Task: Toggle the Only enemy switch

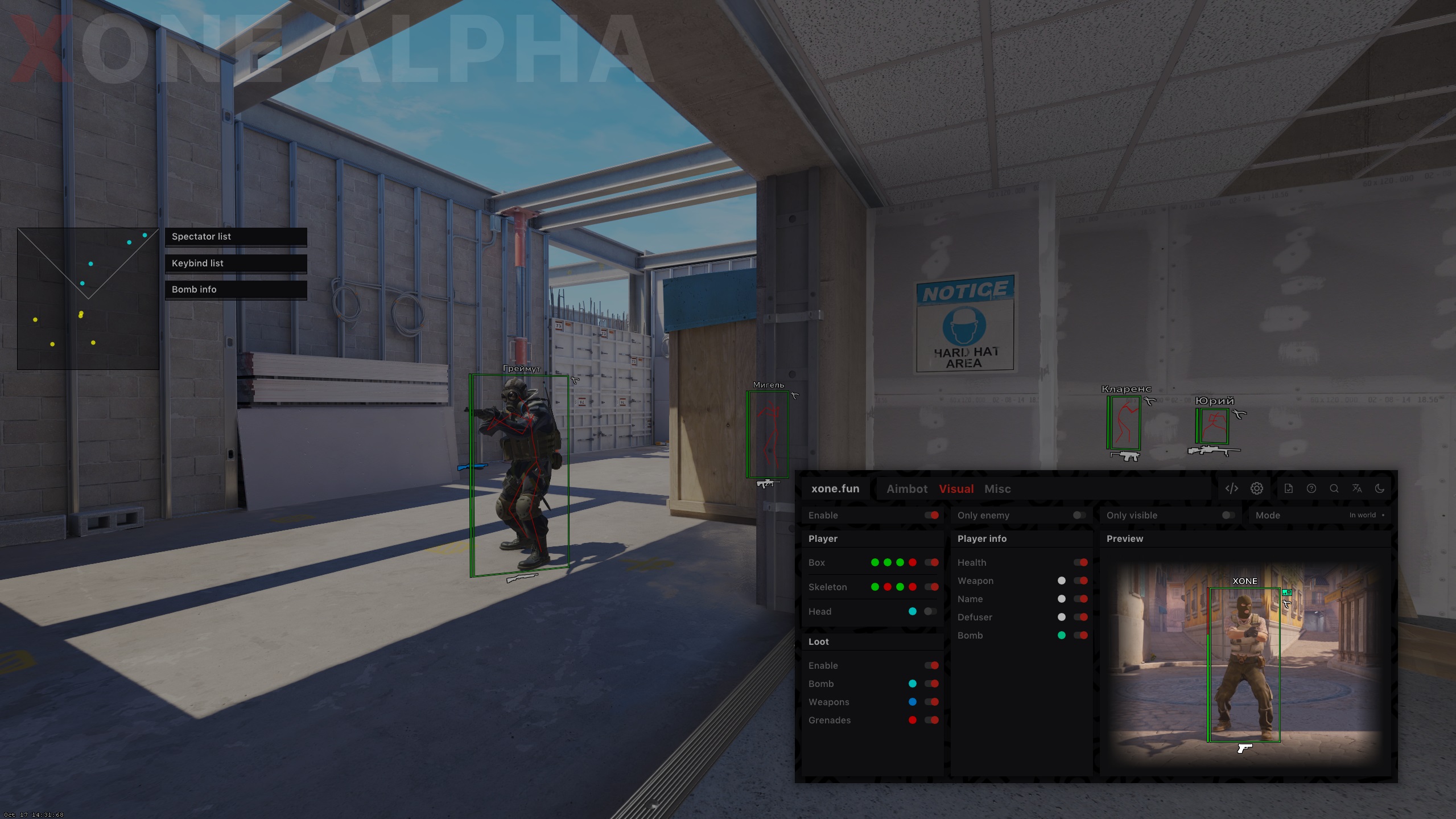Action: pos(1078,515)
